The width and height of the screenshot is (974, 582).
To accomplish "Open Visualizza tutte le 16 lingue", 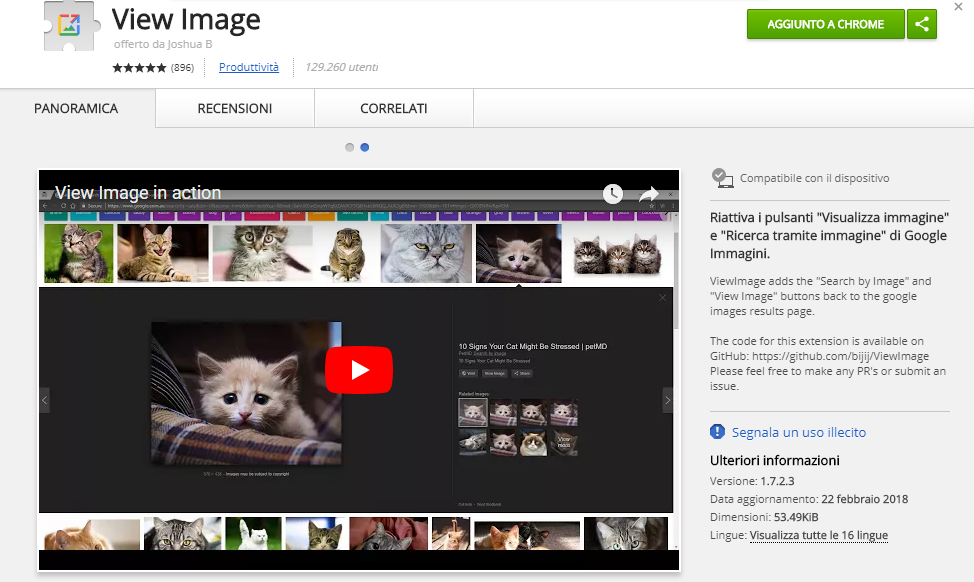I will click(819, 535).
